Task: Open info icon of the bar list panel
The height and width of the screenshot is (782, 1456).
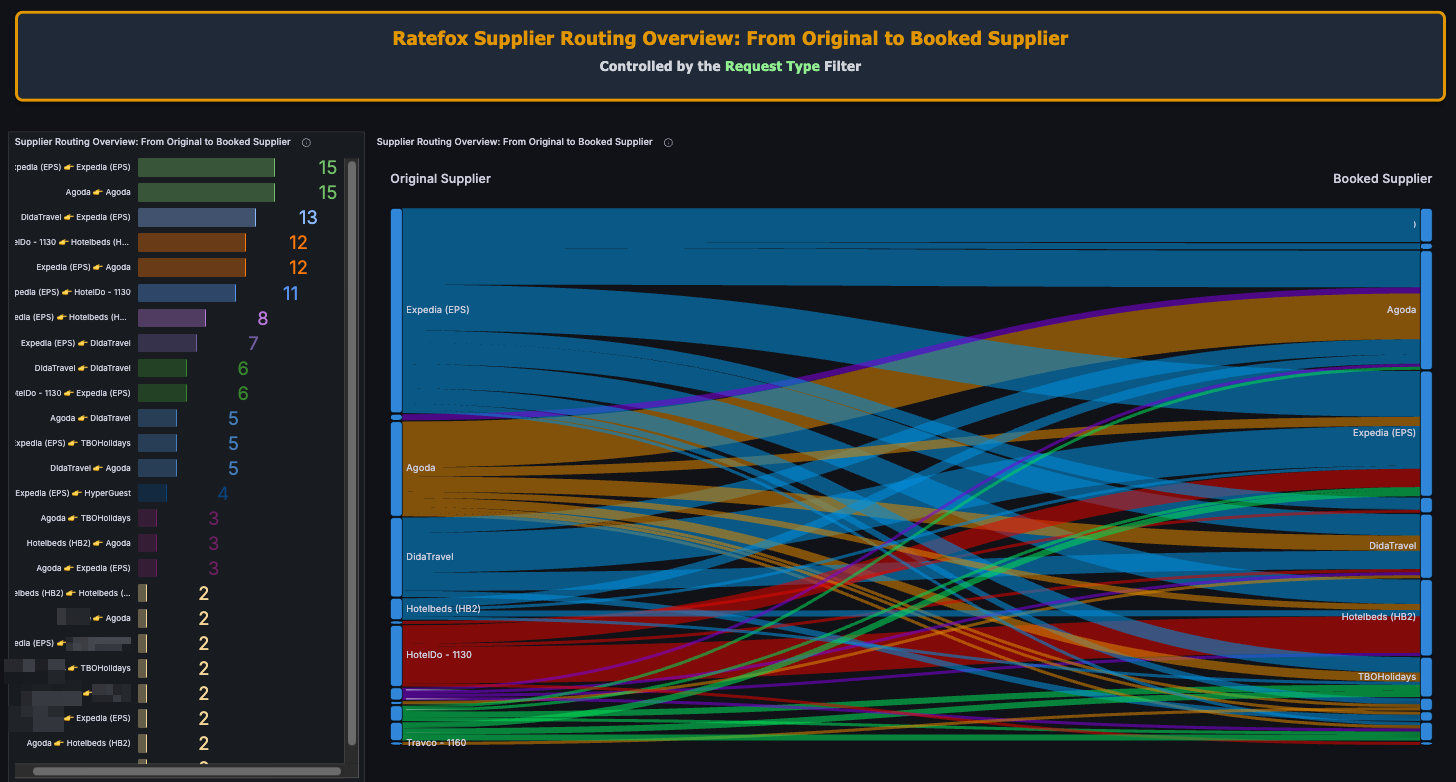Action: 306,142
